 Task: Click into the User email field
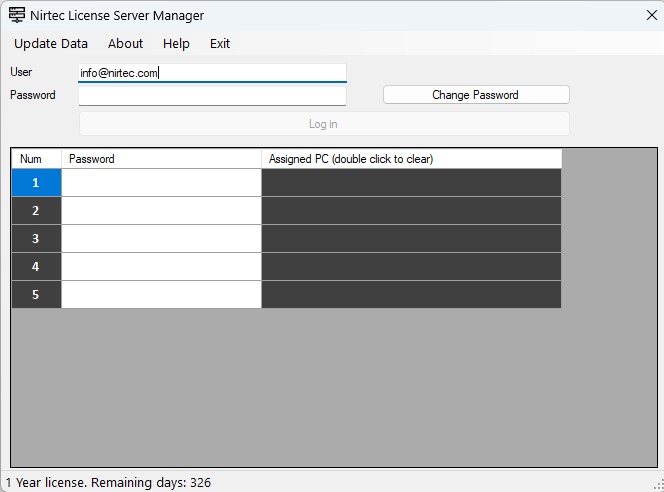pos(212,73)
